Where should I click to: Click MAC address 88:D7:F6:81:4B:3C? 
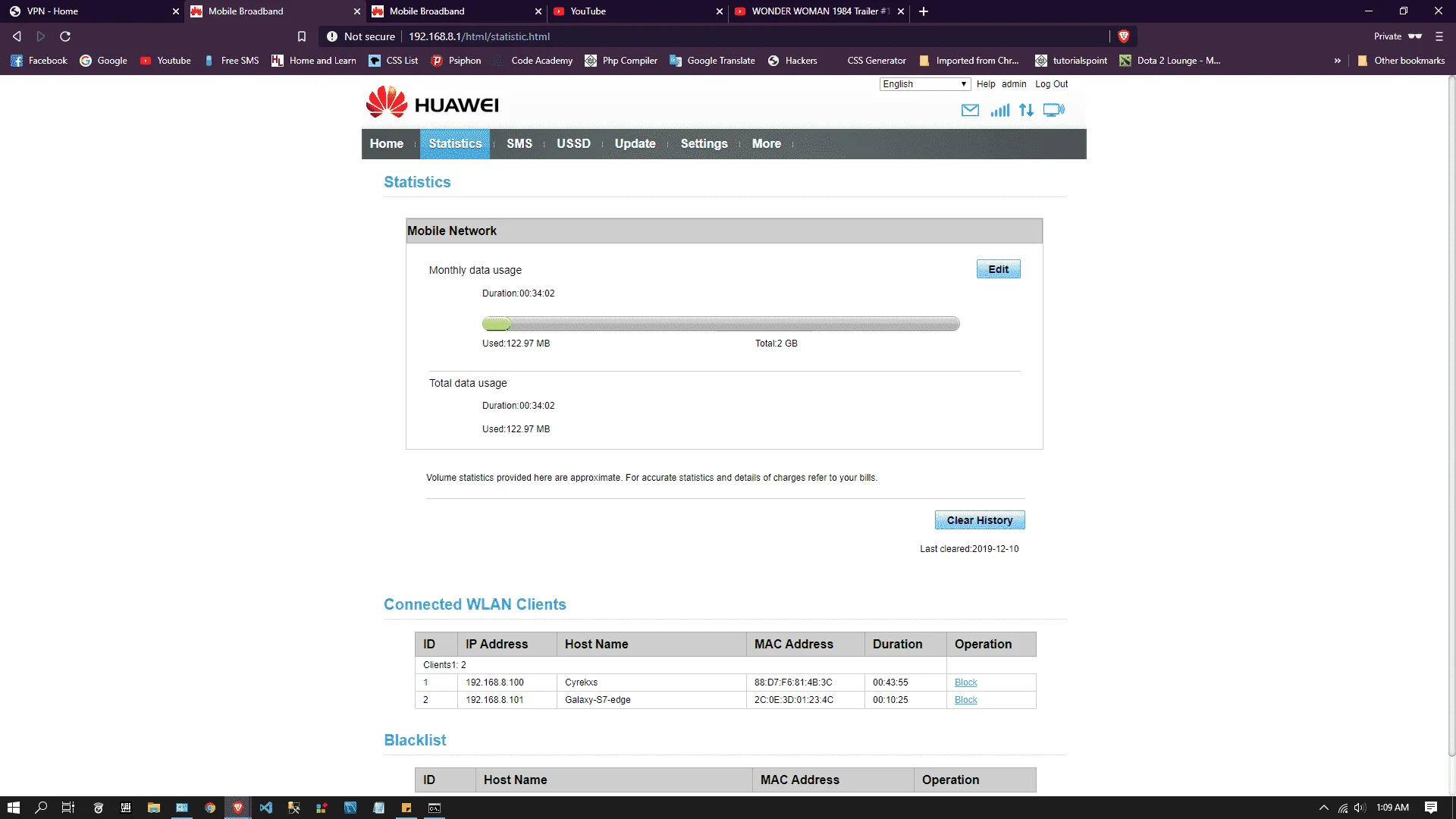pyautogui.click(x=793, y=682)
